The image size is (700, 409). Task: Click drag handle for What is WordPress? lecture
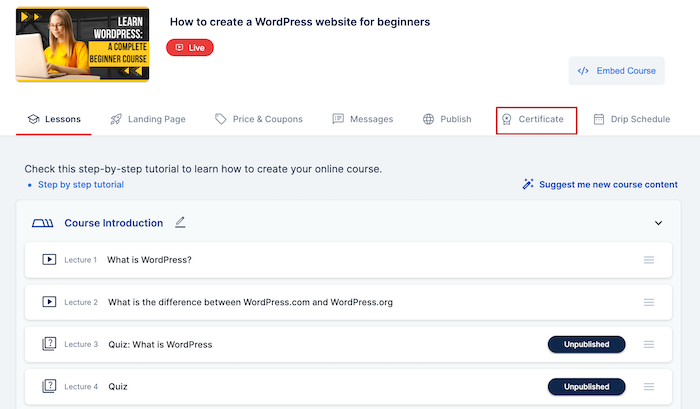pyautogui.click(x=649, y=260)
